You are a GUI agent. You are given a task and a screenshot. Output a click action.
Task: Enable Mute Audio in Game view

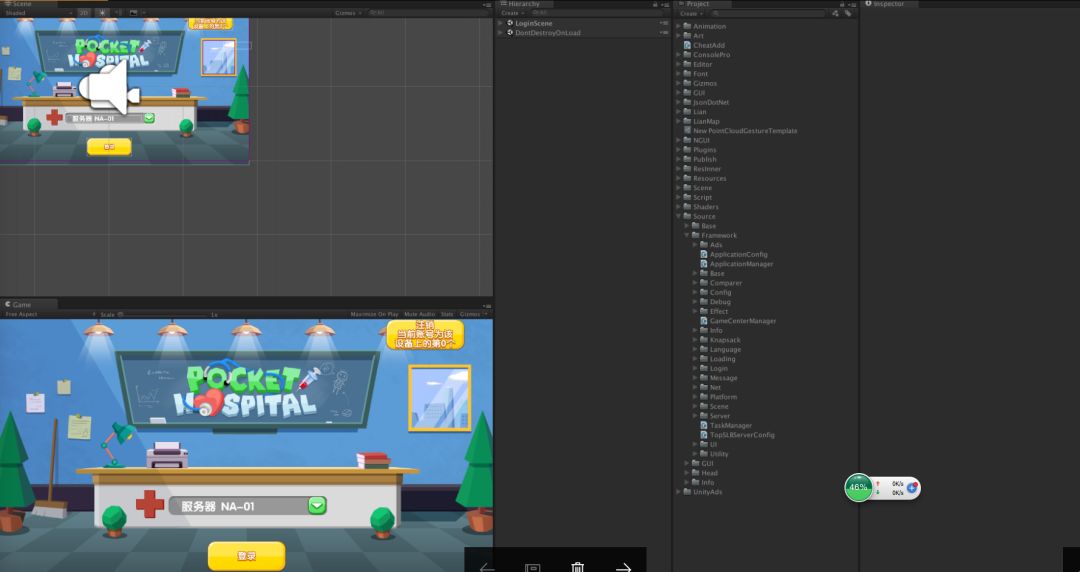coord(421,314)
